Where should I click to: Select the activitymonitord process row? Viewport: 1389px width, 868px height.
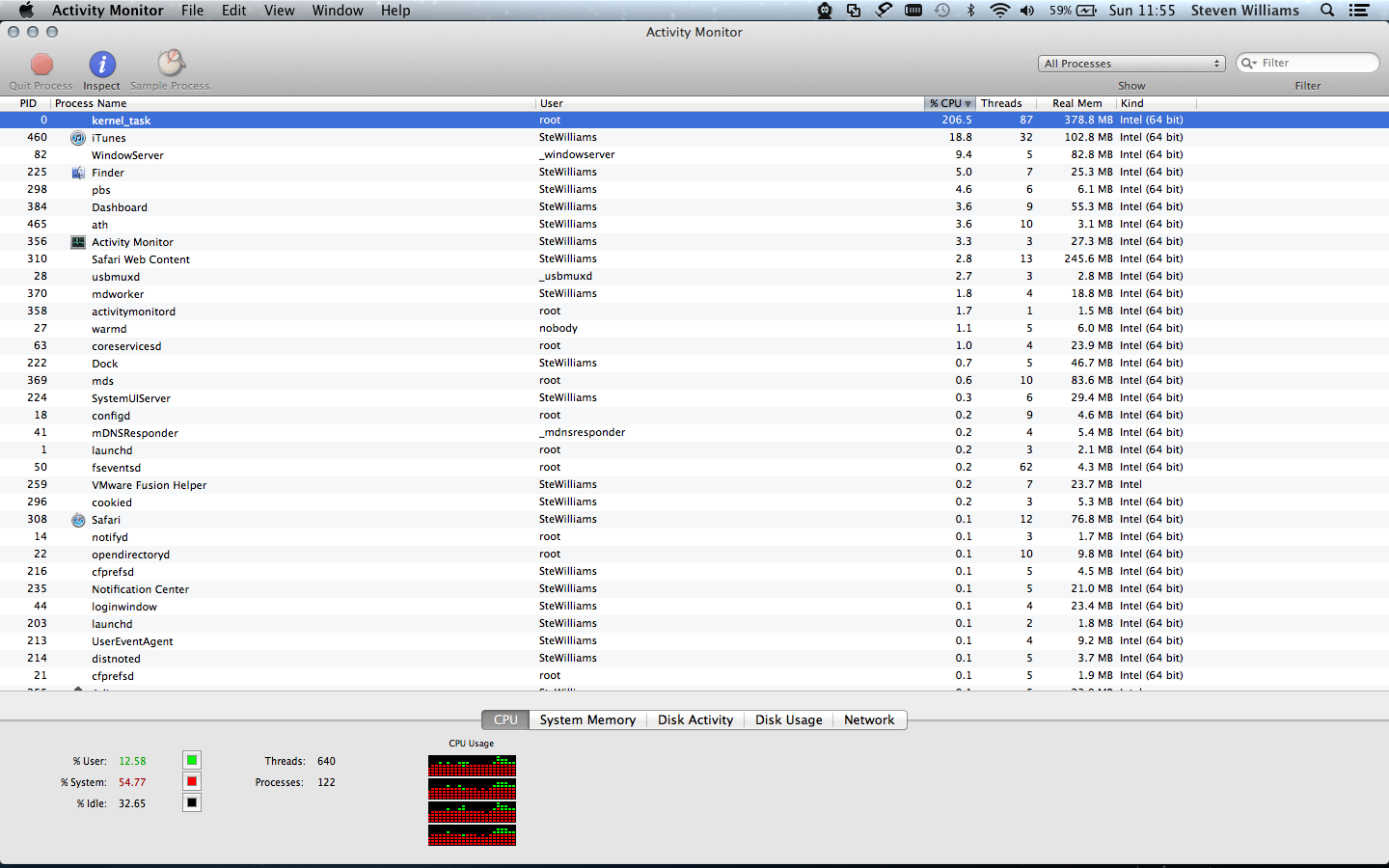(x=694, y=312)
